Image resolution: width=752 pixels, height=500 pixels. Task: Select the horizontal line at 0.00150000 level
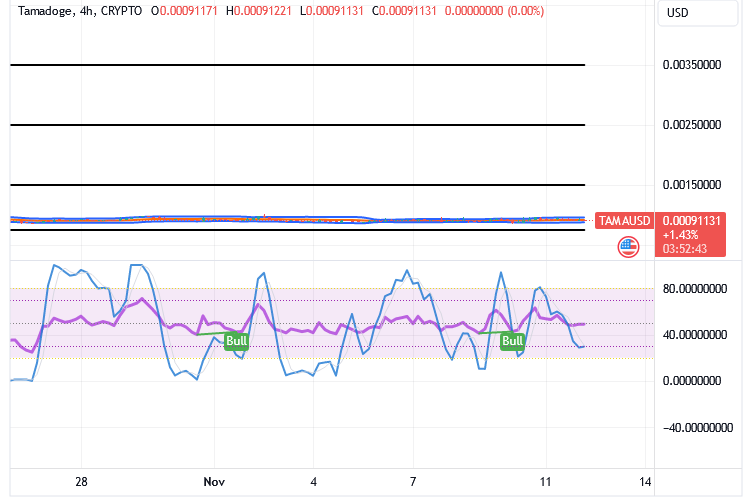(297, 185)
